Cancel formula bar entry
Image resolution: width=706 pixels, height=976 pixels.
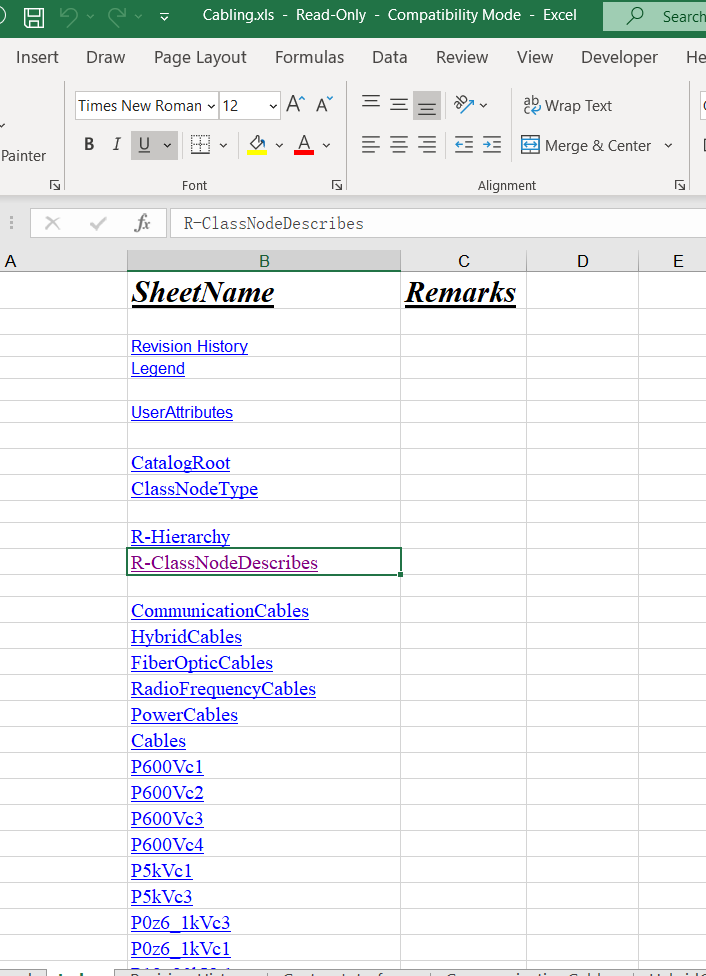pos(52,223)
